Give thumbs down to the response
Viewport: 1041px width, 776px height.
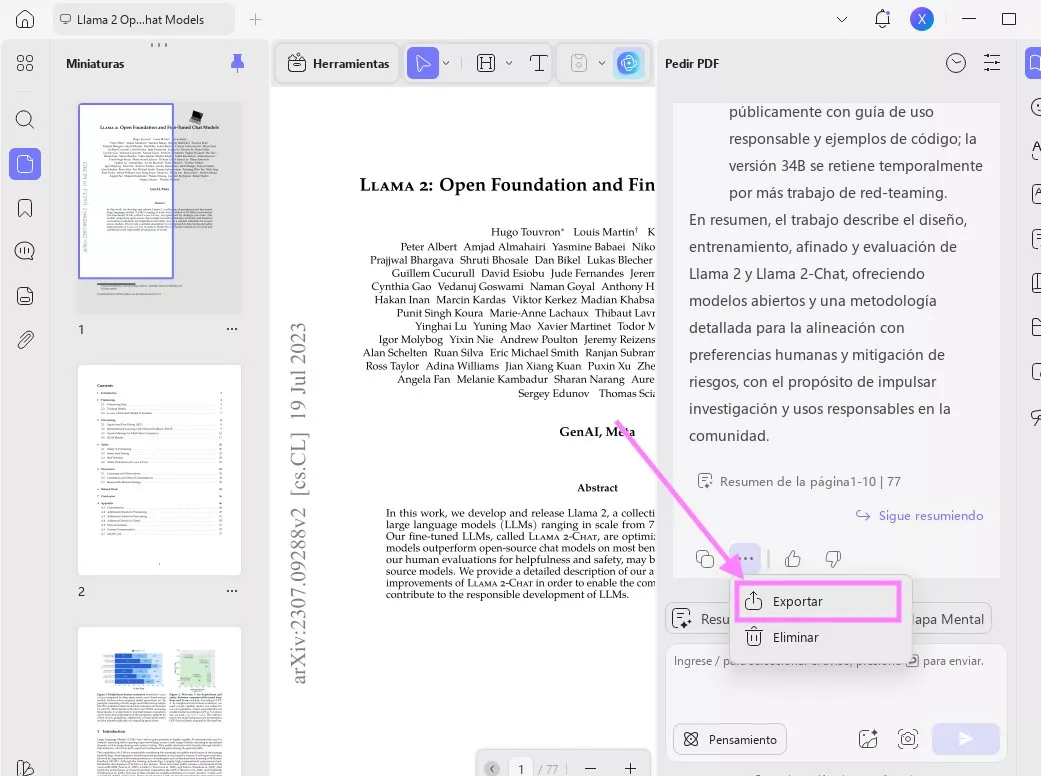pyautogui.click(x=833, y=559)
